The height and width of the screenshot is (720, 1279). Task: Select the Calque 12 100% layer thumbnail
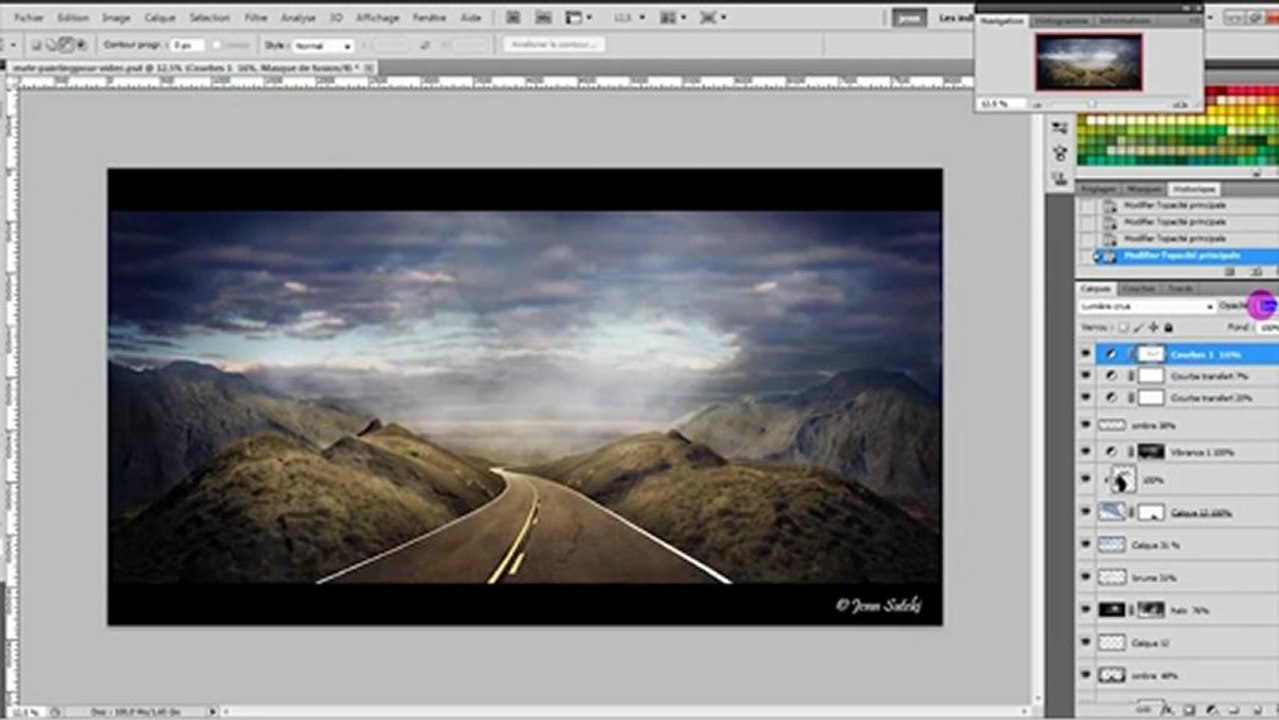pyautogui.click(x=1112, y=512)
